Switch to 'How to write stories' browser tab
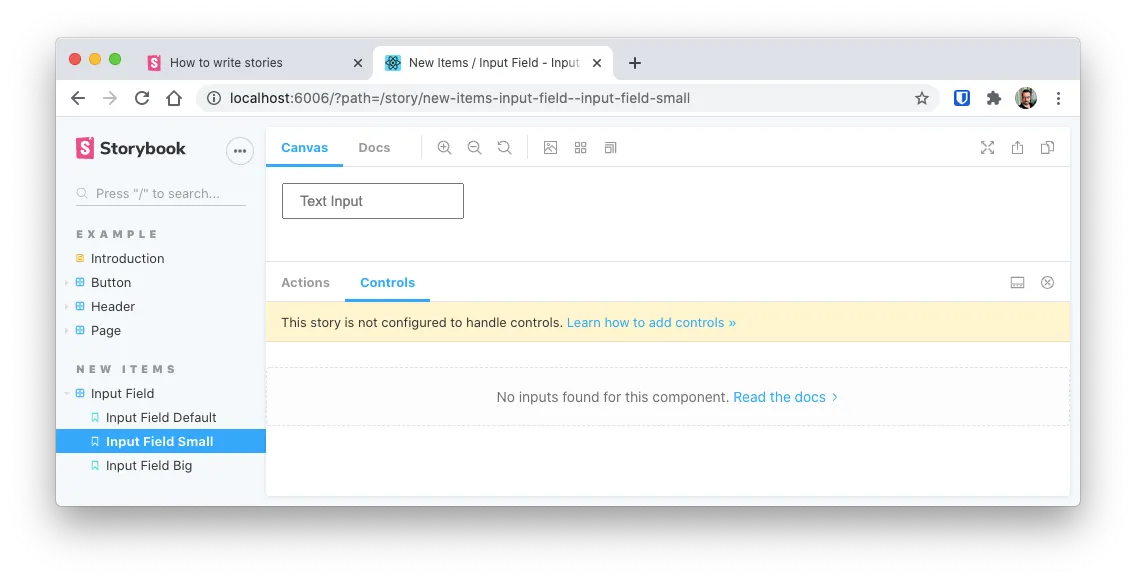 254,63
